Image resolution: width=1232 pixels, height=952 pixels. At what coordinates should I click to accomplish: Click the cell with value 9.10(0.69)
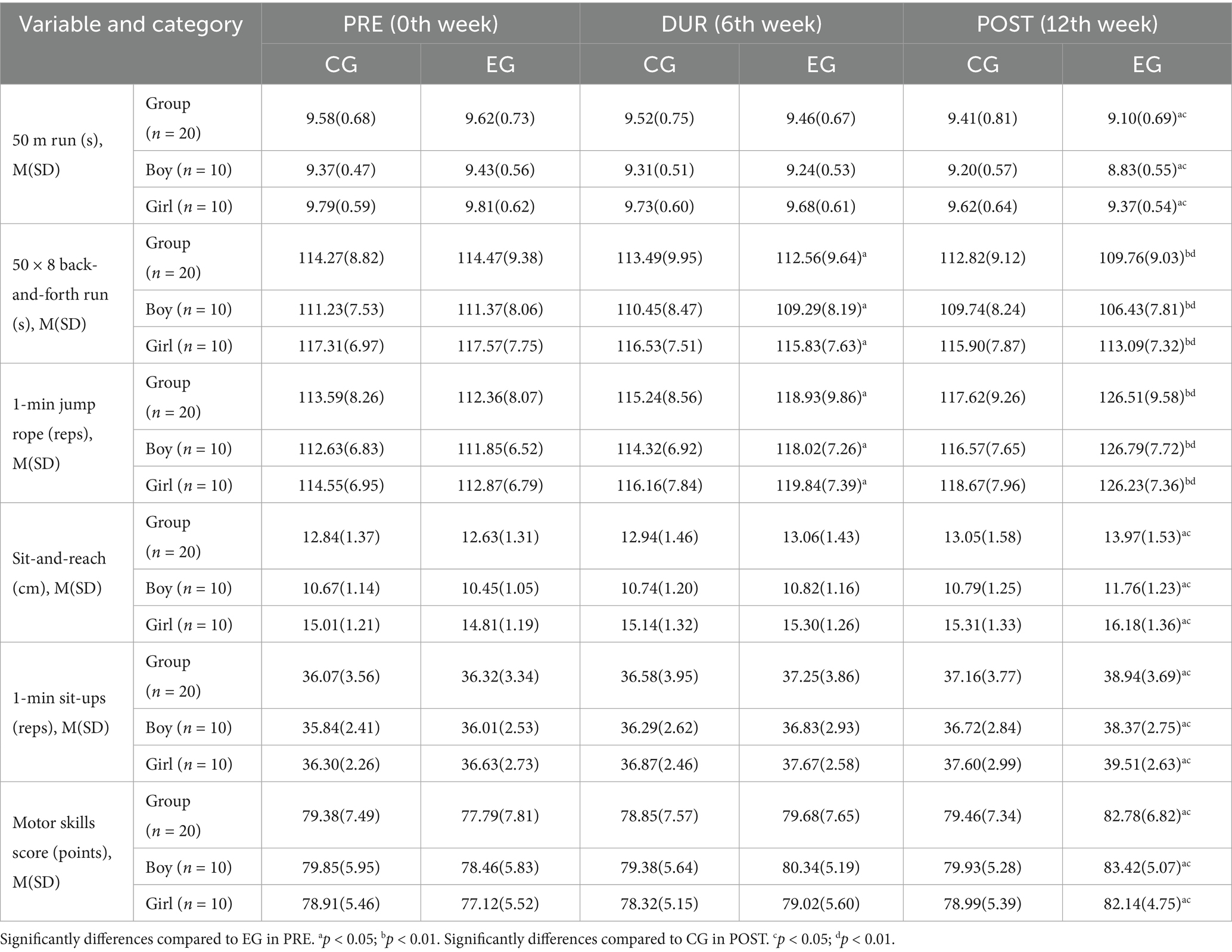[1147, 118]
